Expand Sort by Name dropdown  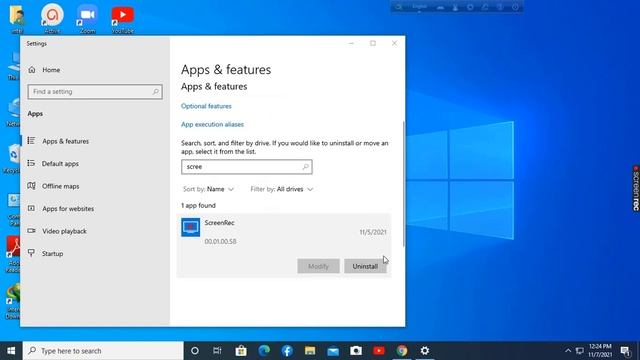(x=208, y=189)
